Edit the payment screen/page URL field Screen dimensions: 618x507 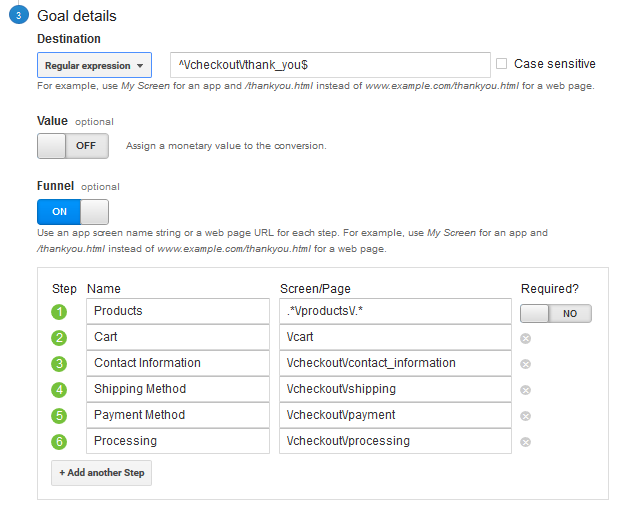coord(395,415)
